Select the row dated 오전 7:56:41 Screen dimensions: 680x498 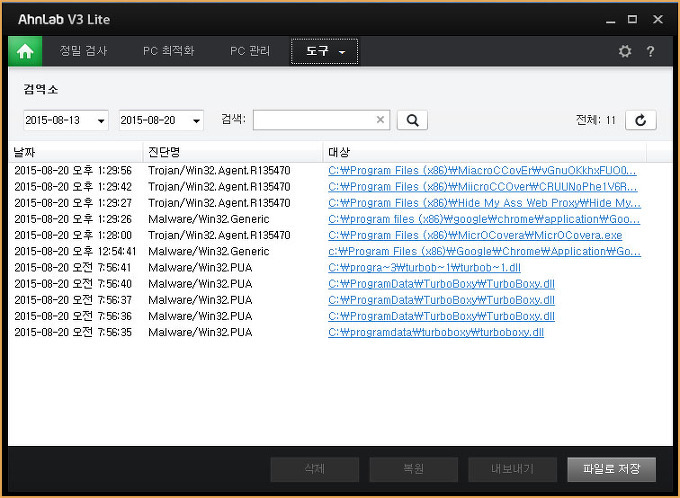click(340, 268)
